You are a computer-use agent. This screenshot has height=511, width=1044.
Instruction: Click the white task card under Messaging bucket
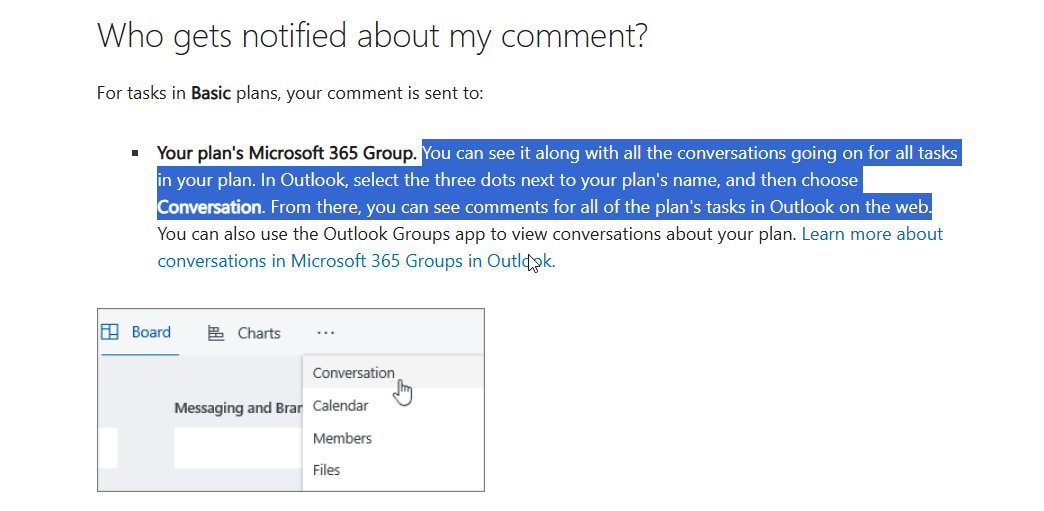[238, 448]
